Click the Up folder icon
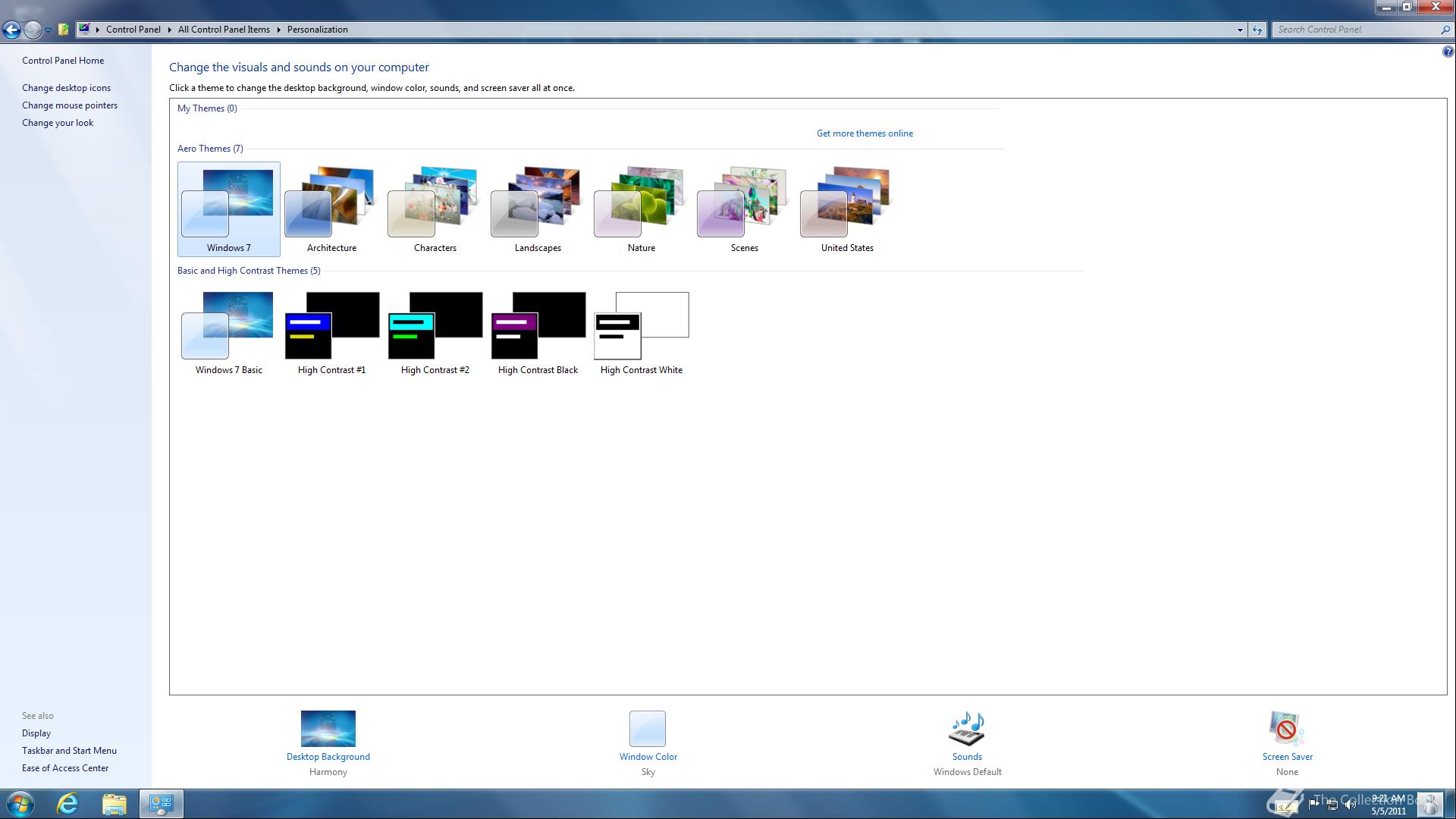This screenshot has height=819, width=1456. 64,30
